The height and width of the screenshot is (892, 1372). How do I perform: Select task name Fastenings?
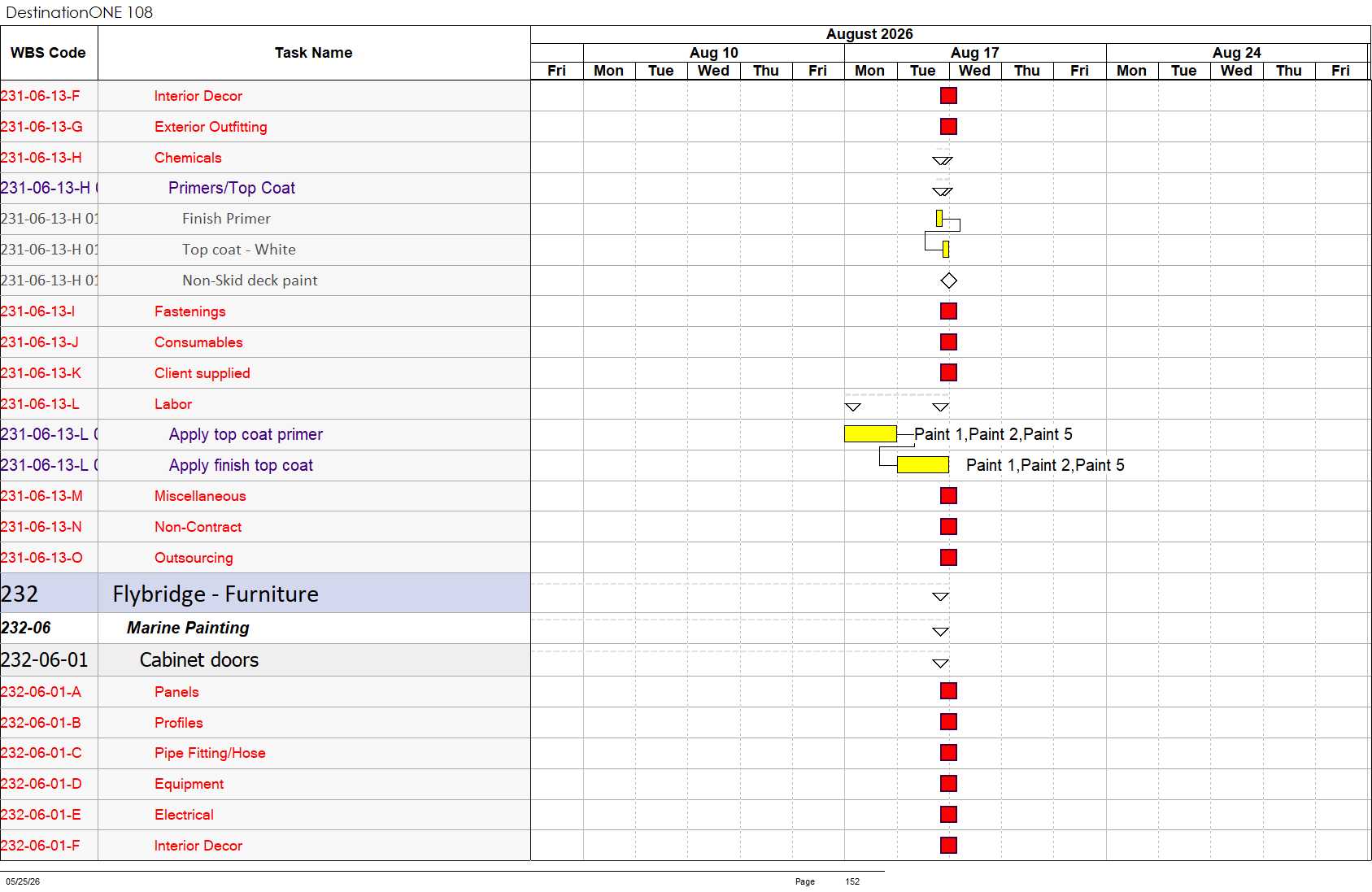click(x=190, y=311)
